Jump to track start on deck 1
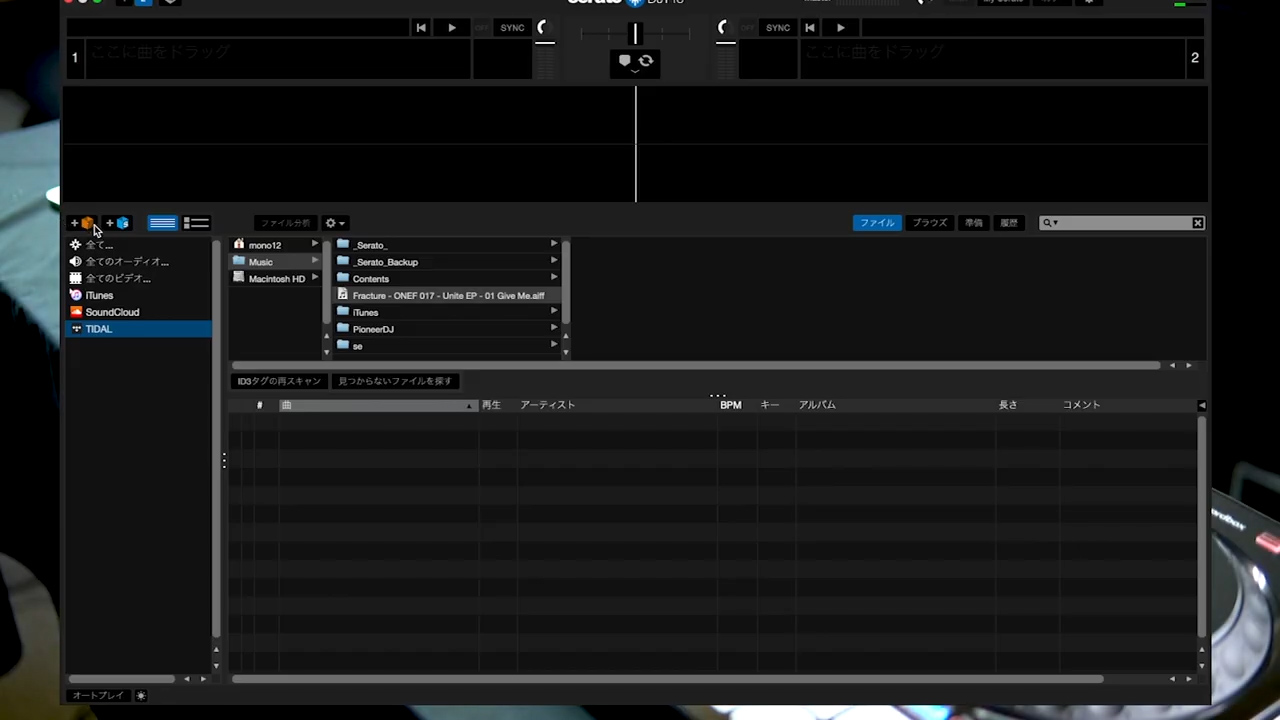The height and width of the screenshot is (720, 1280). coord(421,28)
